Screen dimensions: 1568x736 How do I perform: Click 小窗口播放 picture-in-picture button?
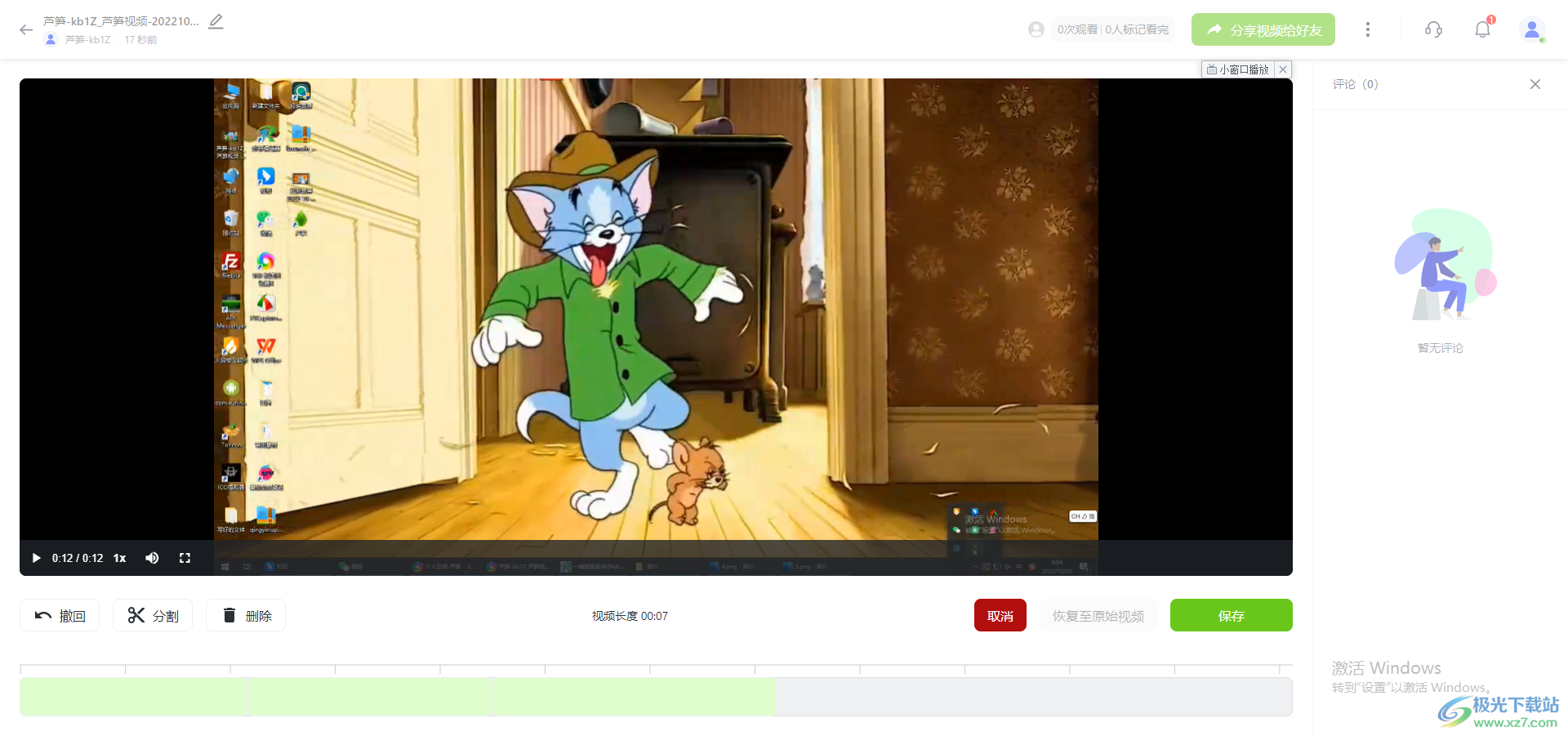point(1238,69)
